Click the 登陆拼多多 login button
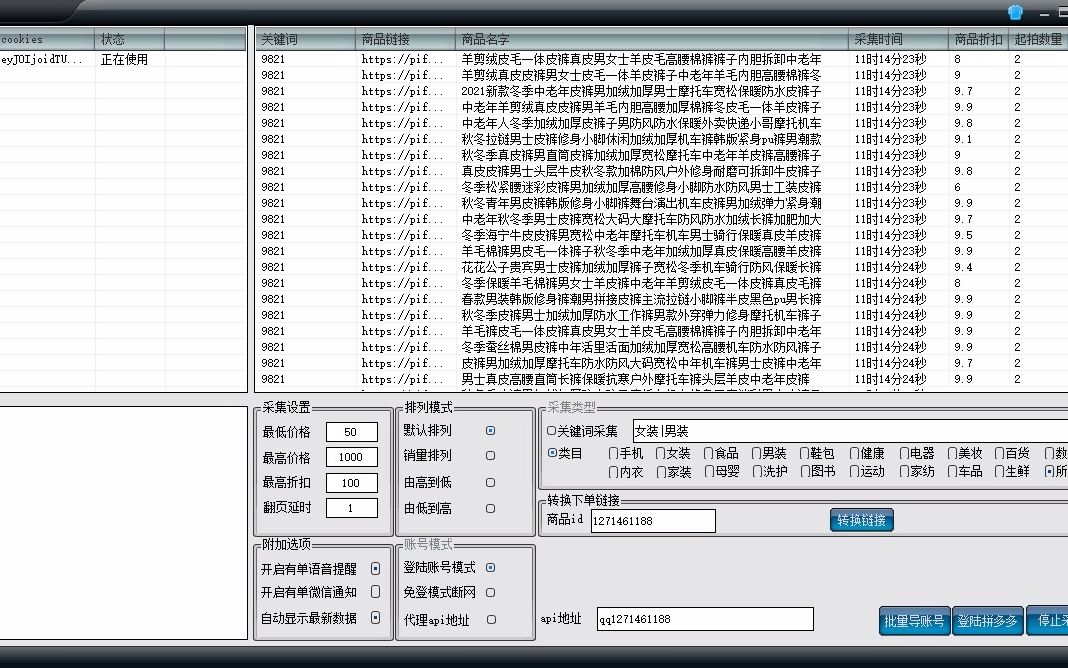1068x668 pixels. coord(988,619)
